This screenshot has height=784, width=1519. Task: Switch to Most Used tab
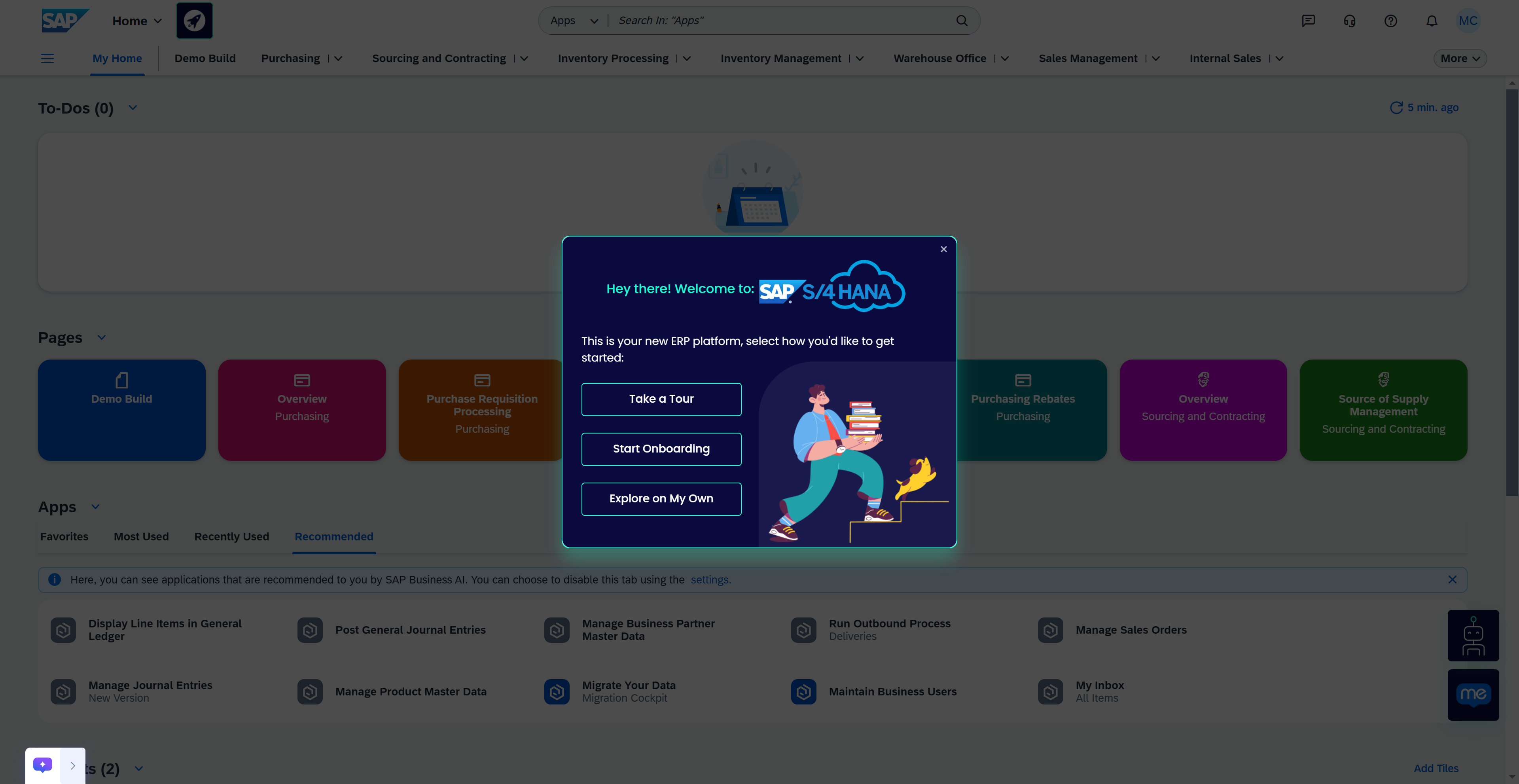point(142,536)
